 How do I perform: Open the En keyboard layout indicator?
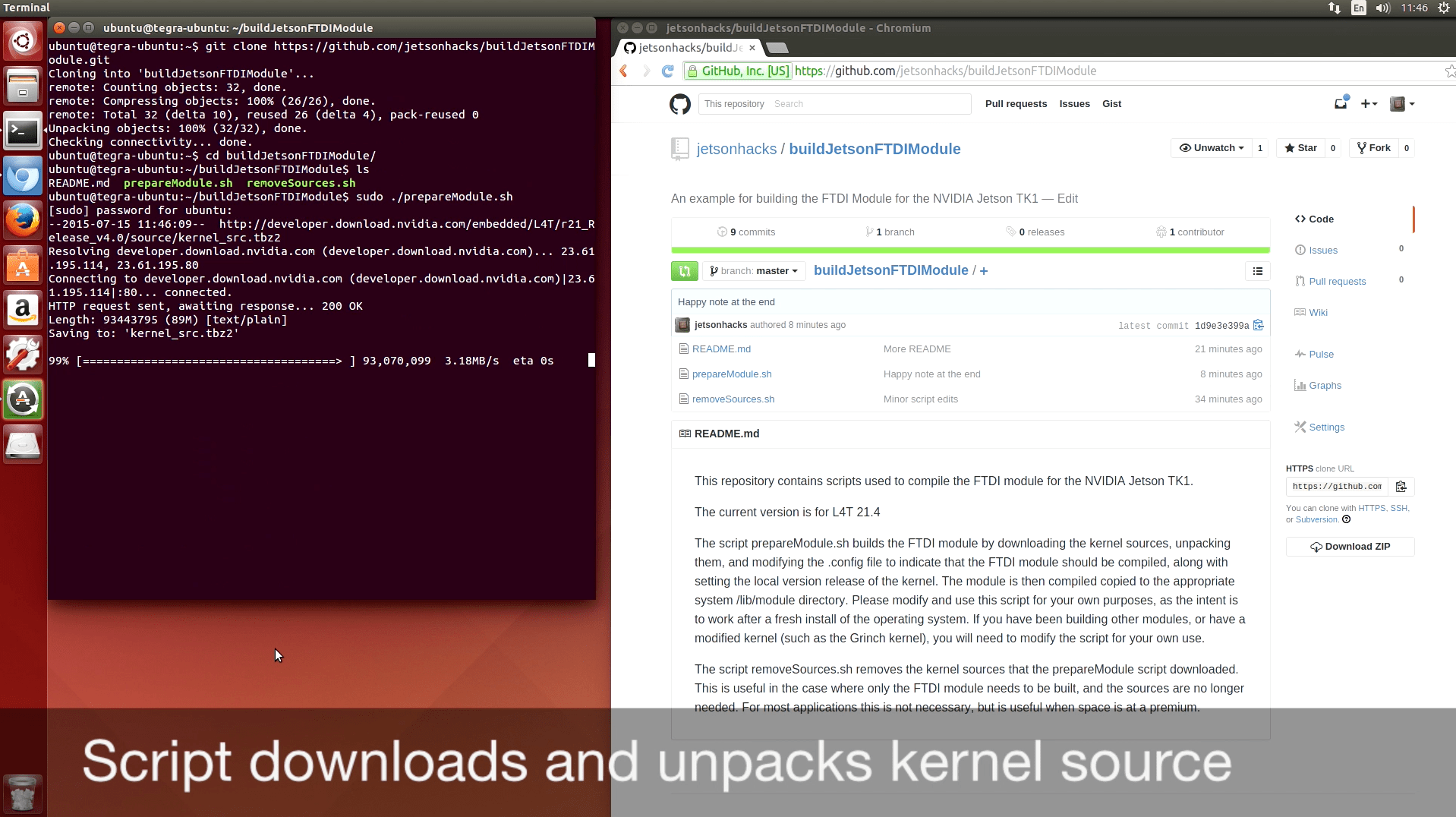click(x=1359, y=8)
